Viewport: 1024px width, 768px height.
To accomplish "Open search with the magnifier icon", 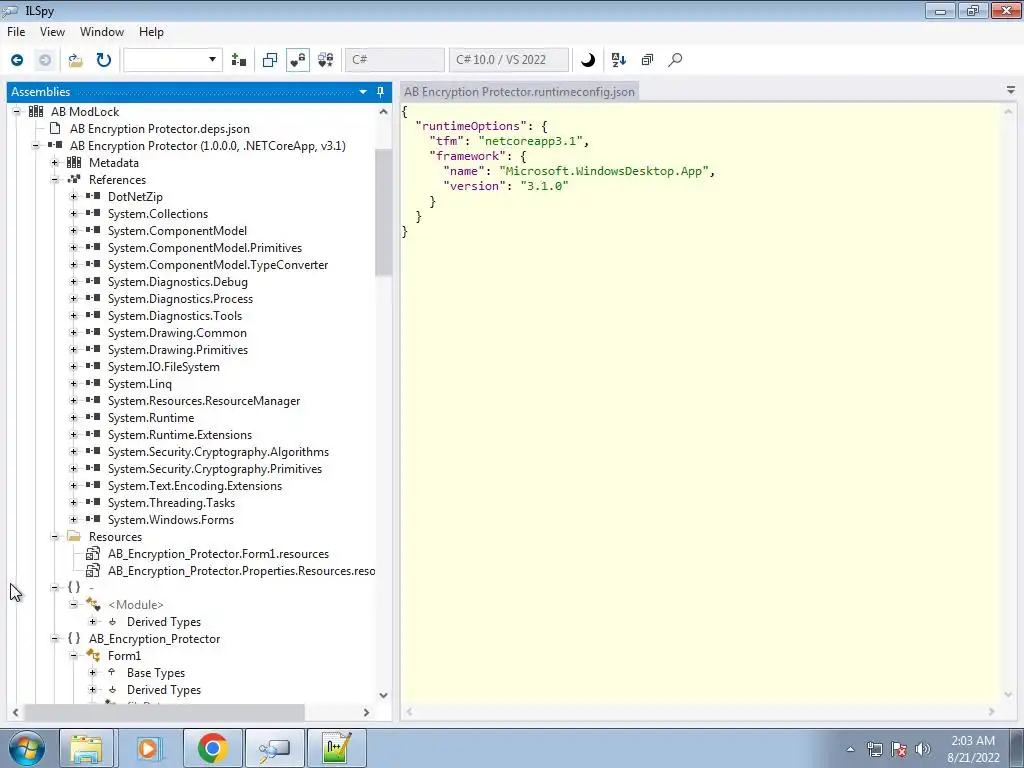I will [675, 60].
